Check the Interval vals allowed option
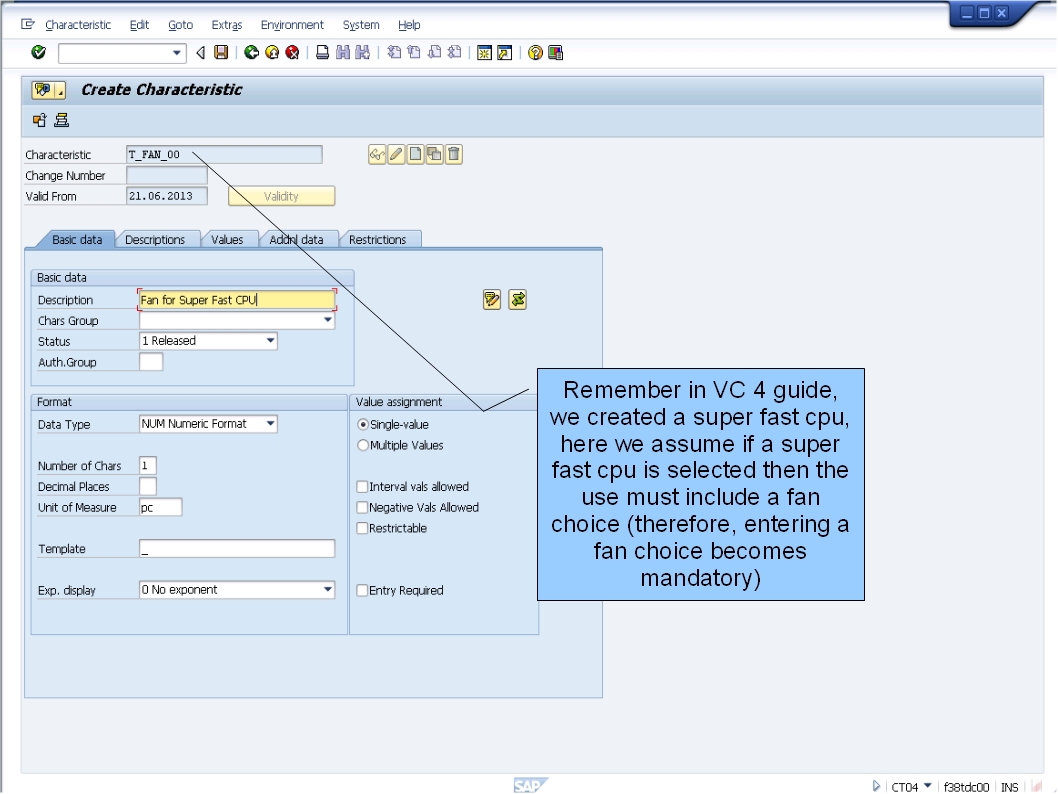The image size is (1058, 794). pyautogui.click(x=361, y=486)
